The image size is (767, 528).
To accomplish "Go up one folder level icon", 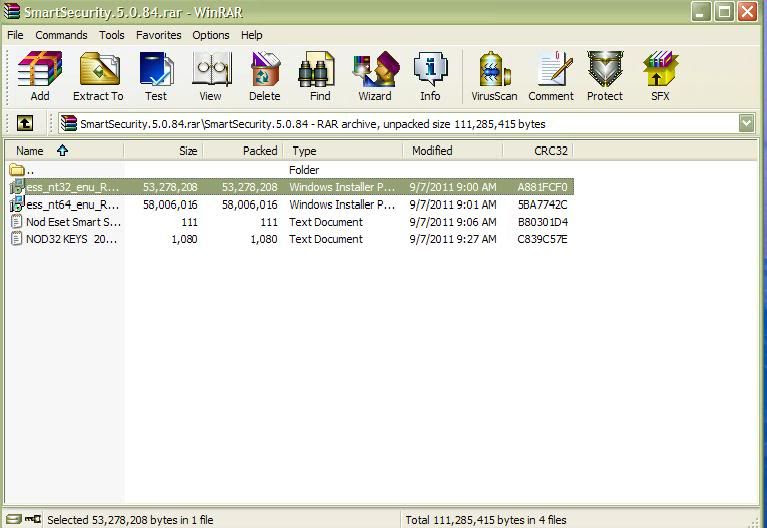I will (x=25, y=123).
